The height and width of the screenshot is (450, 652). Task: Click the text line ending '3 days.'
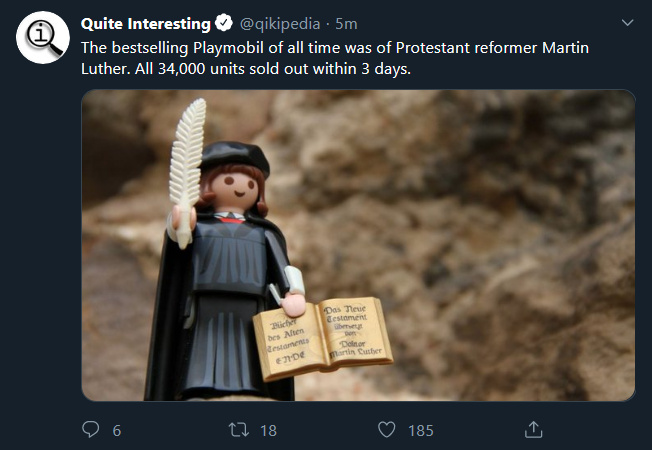tap(246, 69)
